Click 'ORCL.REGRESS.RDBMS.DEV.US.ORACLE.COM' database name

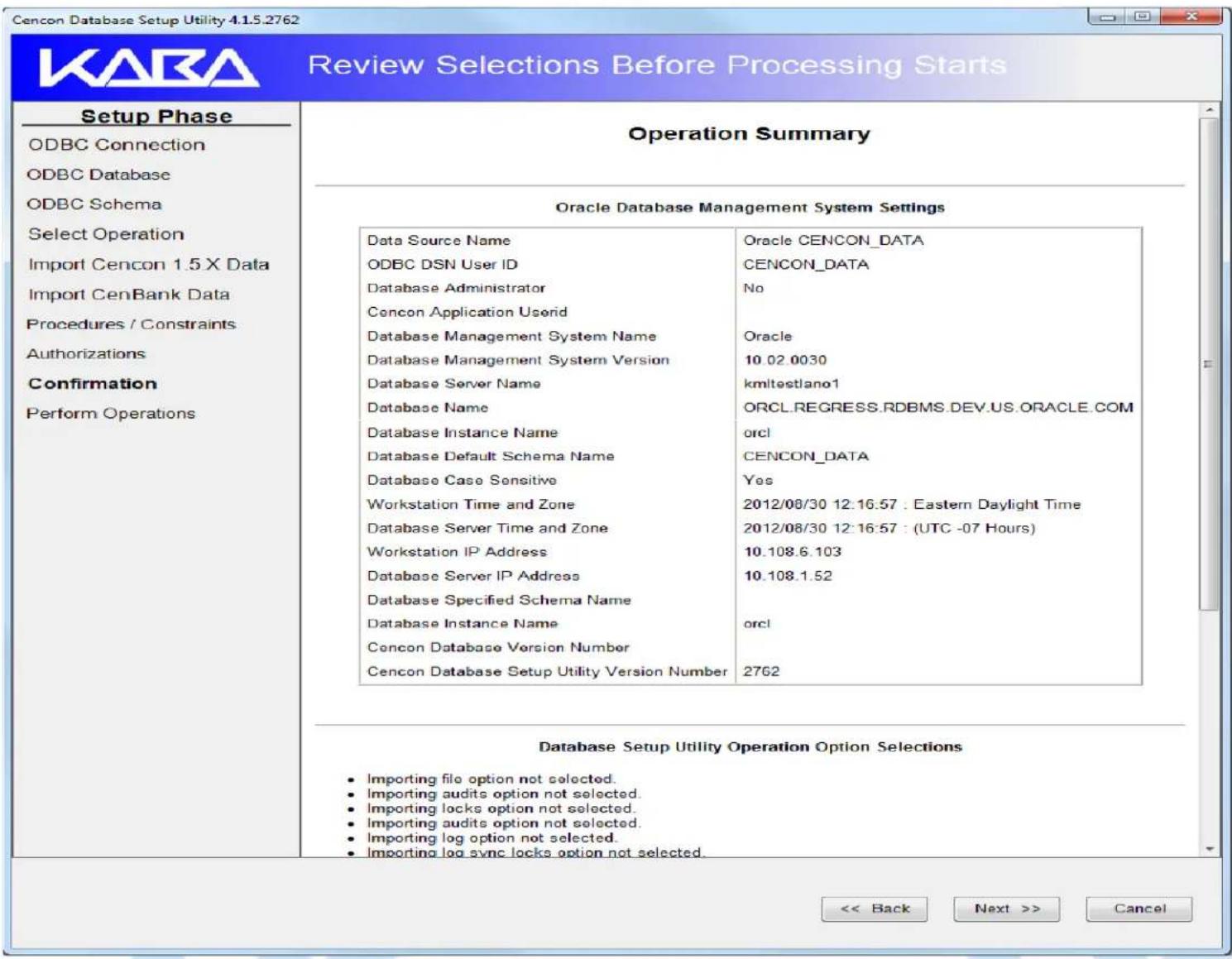[937, 408]
